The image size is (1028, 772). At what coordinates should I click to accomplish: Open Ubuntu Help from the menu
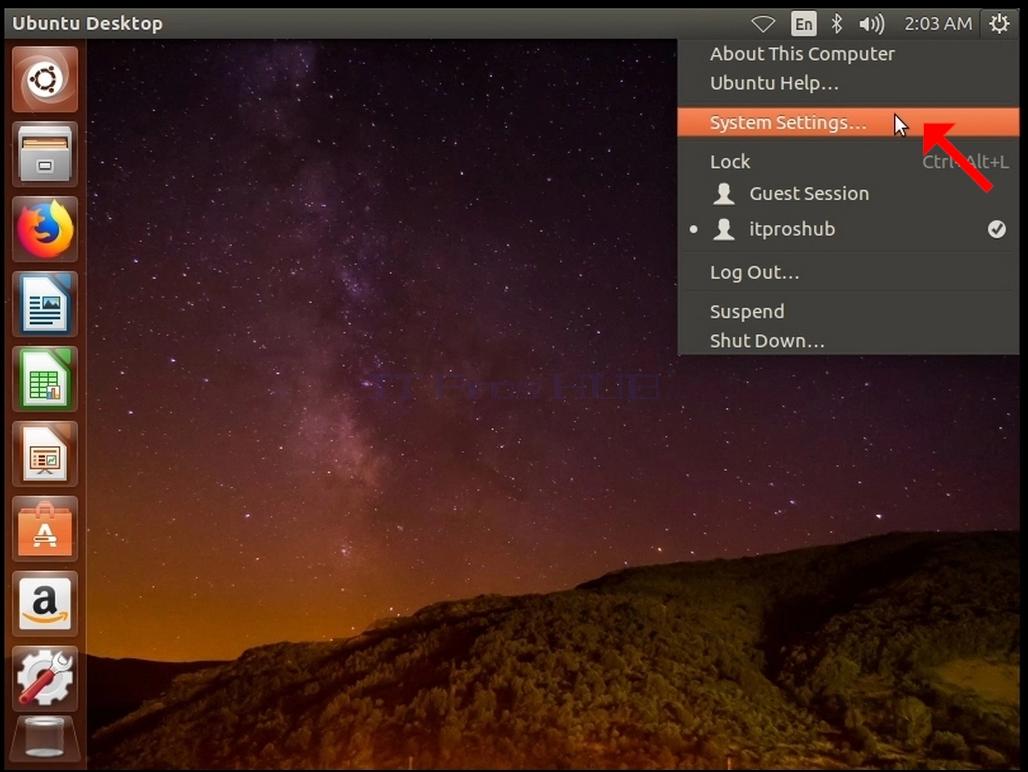pyautogui.click(x=848, y=83)
